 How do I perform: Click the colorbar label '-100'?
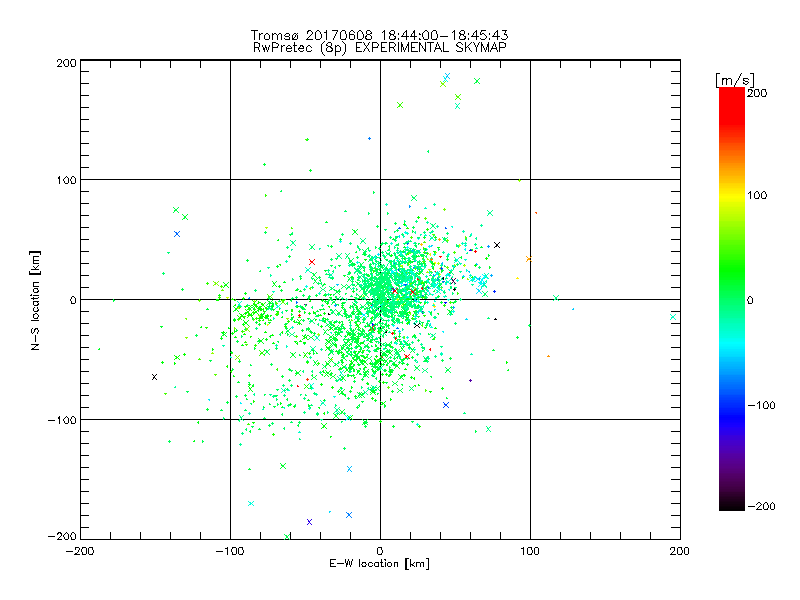[761, 405]
